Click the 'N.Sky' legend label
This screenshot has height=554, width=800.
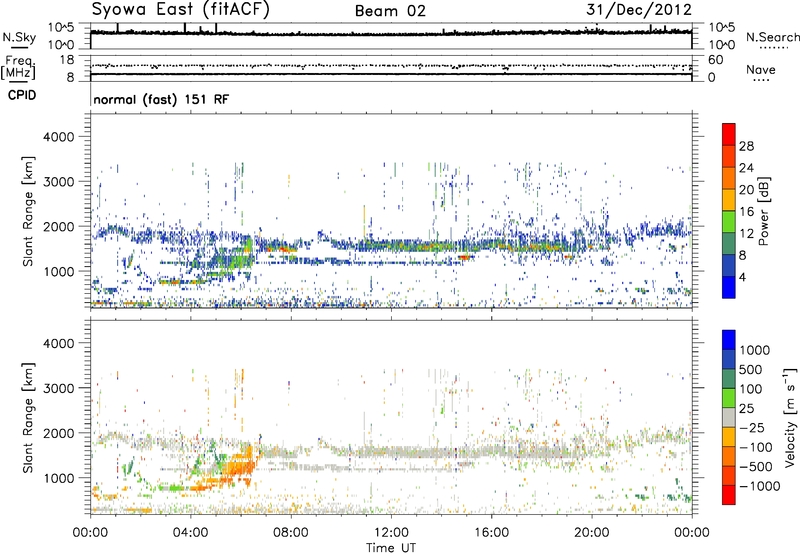click(x=19, y=37)
